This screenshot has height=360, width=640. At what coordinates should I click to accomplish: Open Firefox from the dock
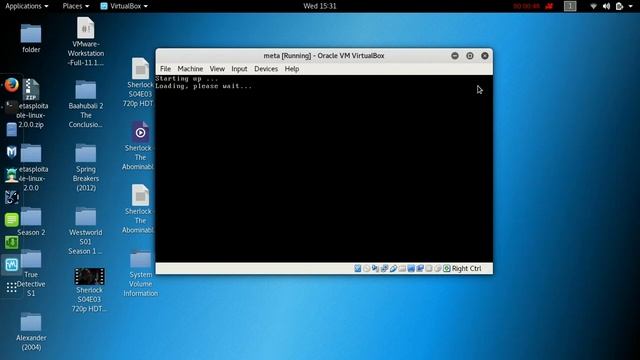coord(11,85)
